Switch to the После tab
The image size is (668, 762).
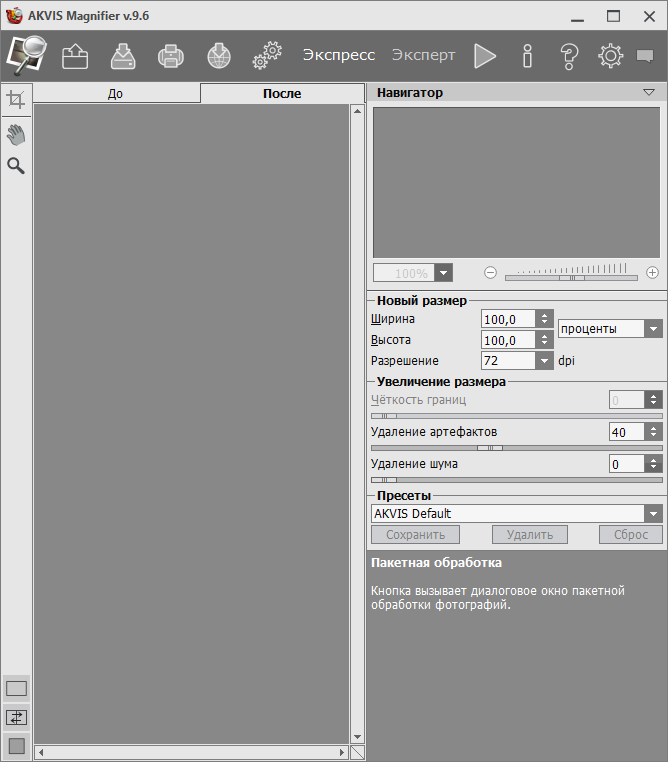click(x=282, y=93)
